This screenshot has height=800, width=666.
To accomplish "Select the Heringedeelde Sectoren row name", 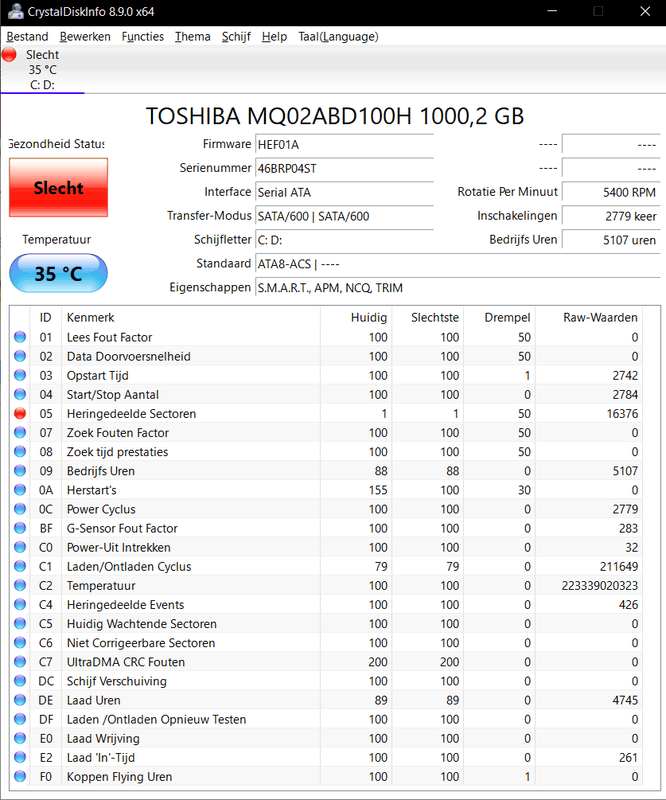I will [x=131, y=414].
